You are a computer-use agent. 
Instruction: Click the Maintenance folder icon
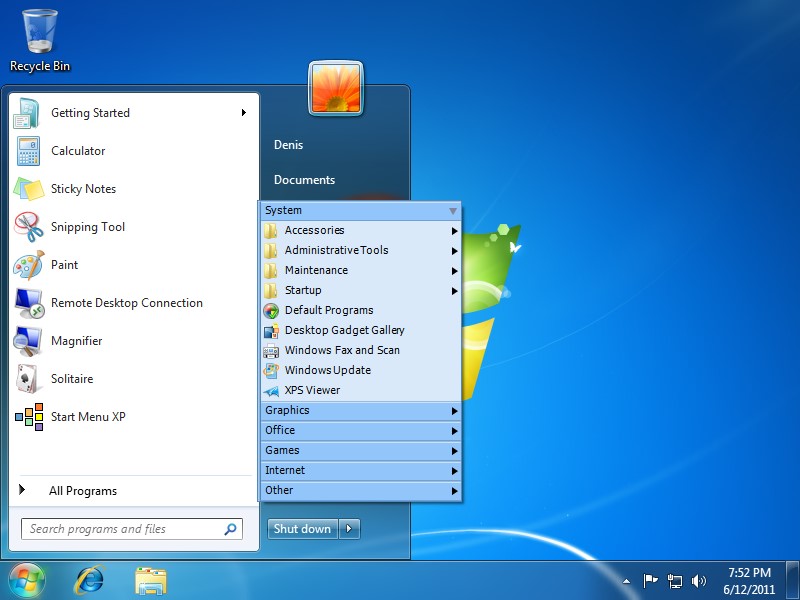[270, 270]
